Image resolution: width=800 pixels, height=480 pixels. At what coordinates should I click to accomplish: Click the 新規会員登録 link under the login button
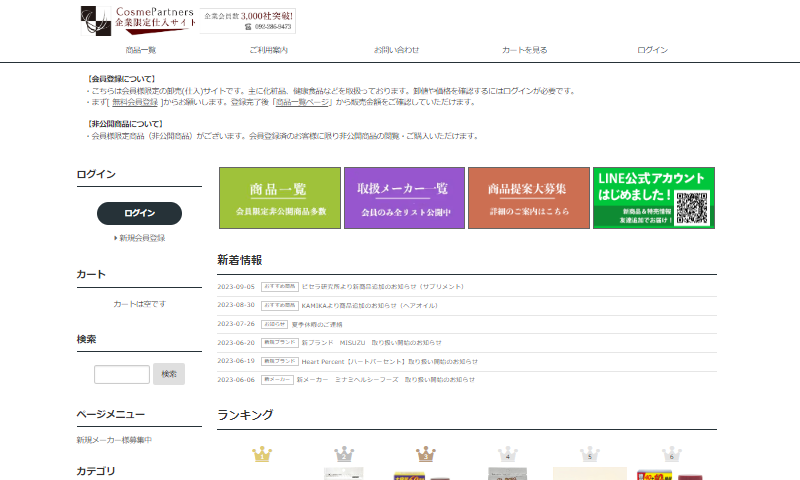pos(140,238)
